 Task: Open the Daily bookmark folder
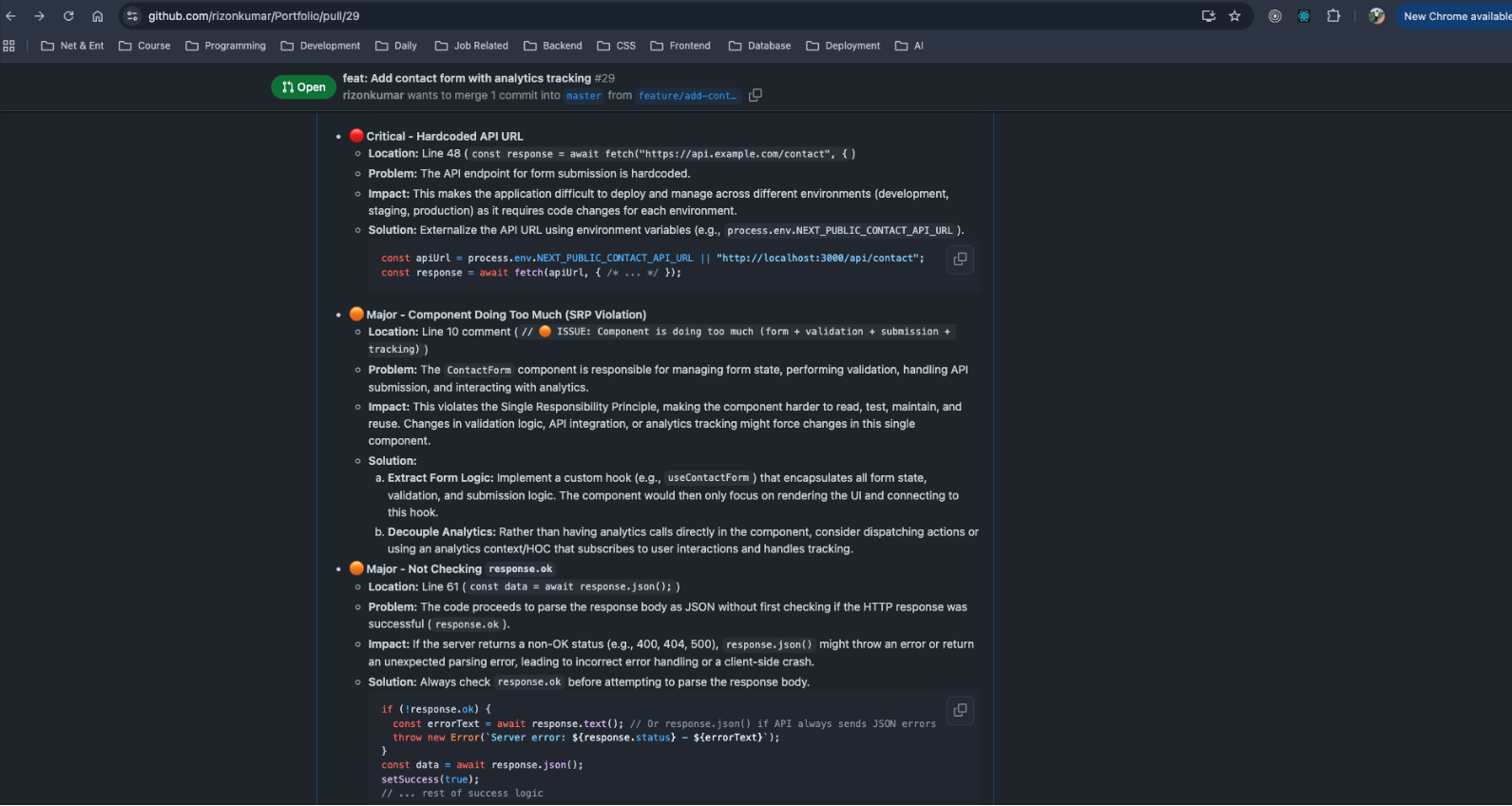point(396,46)
